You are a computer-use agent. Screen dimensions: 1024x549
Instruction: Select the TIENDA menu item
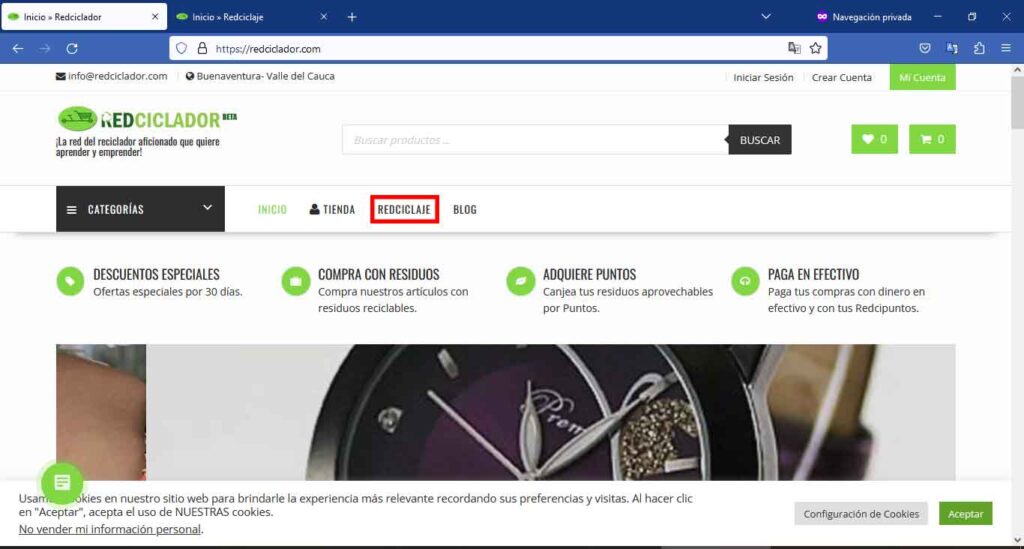pos(332,210)
